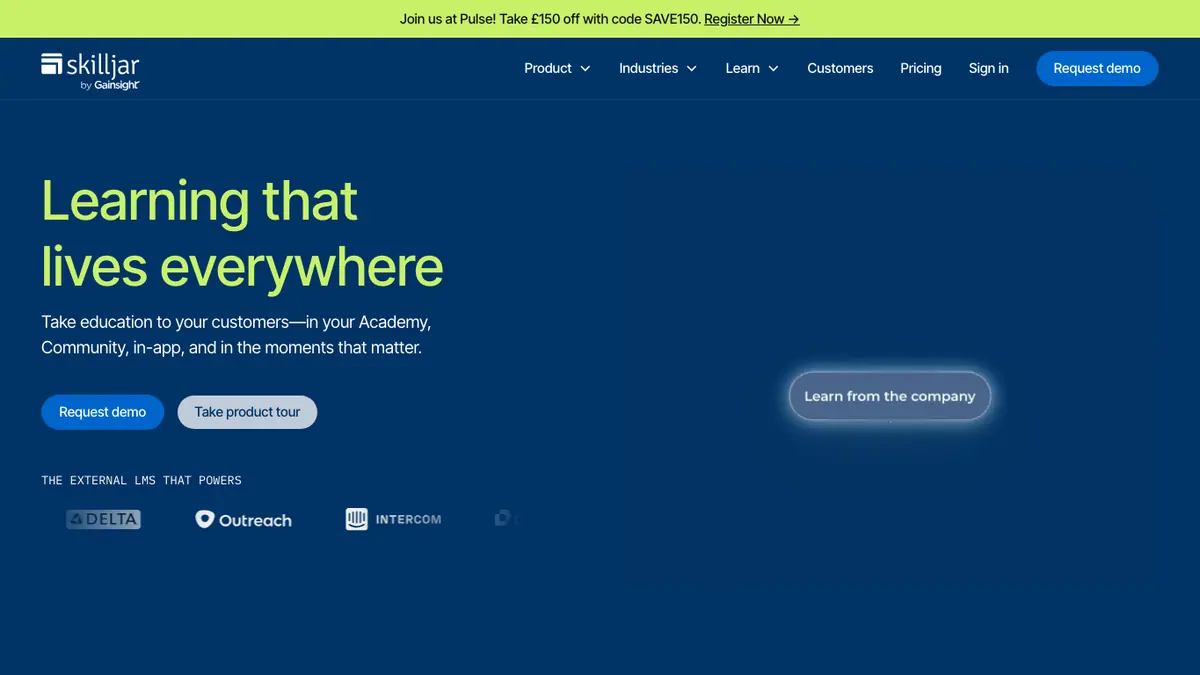This screenshot has width=1200, height=675.
Task: Expand the Industries dropdown chevron
Action: click(x=691, y=69)
